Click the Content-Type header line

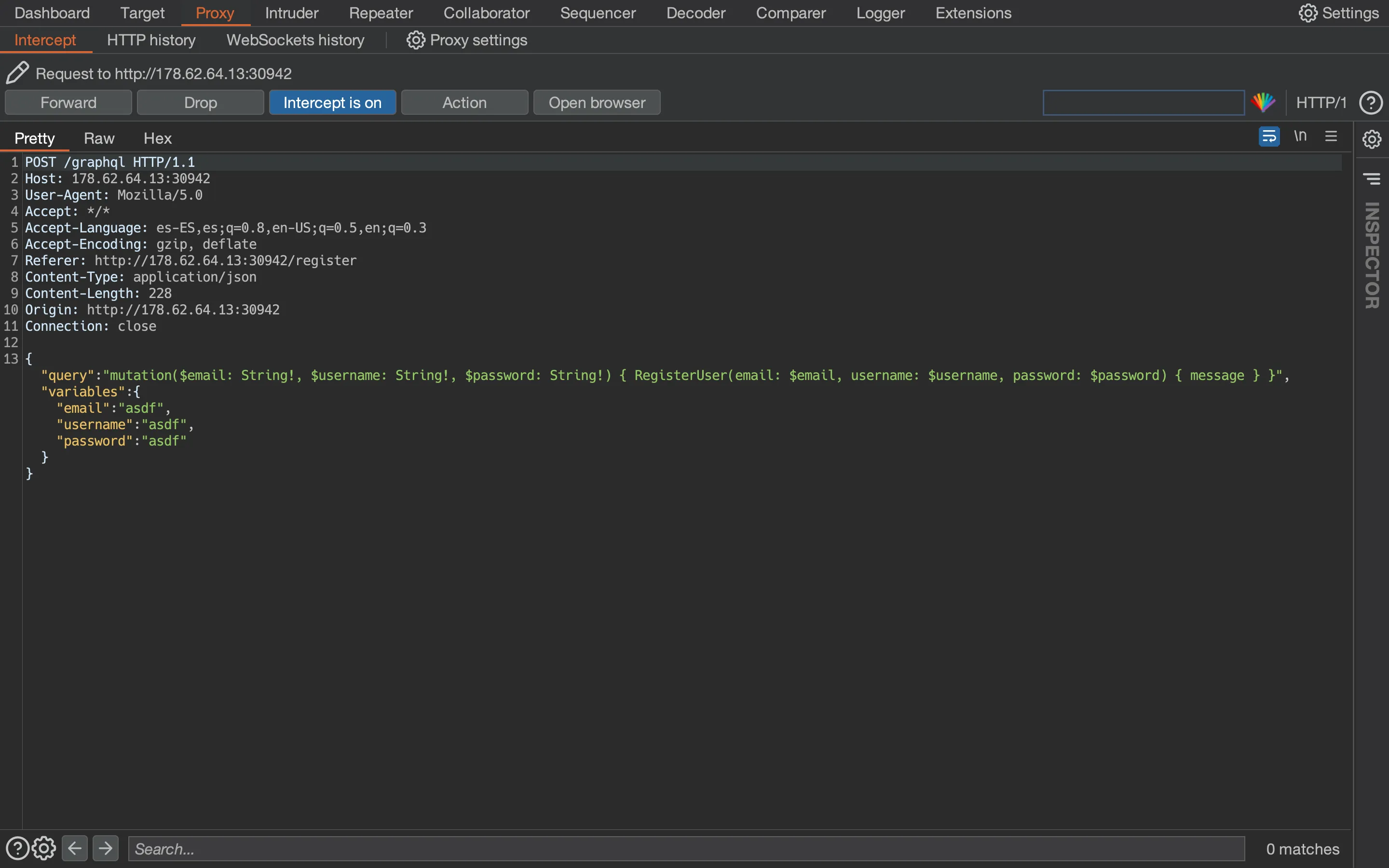(141, 277)
